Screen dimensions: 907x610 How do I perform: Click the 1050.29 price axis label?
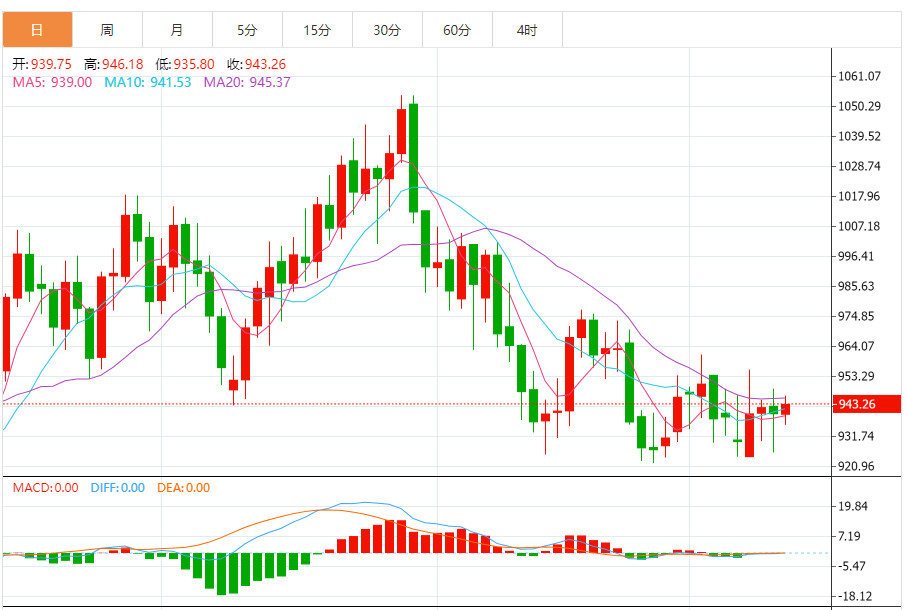(859, 106)
